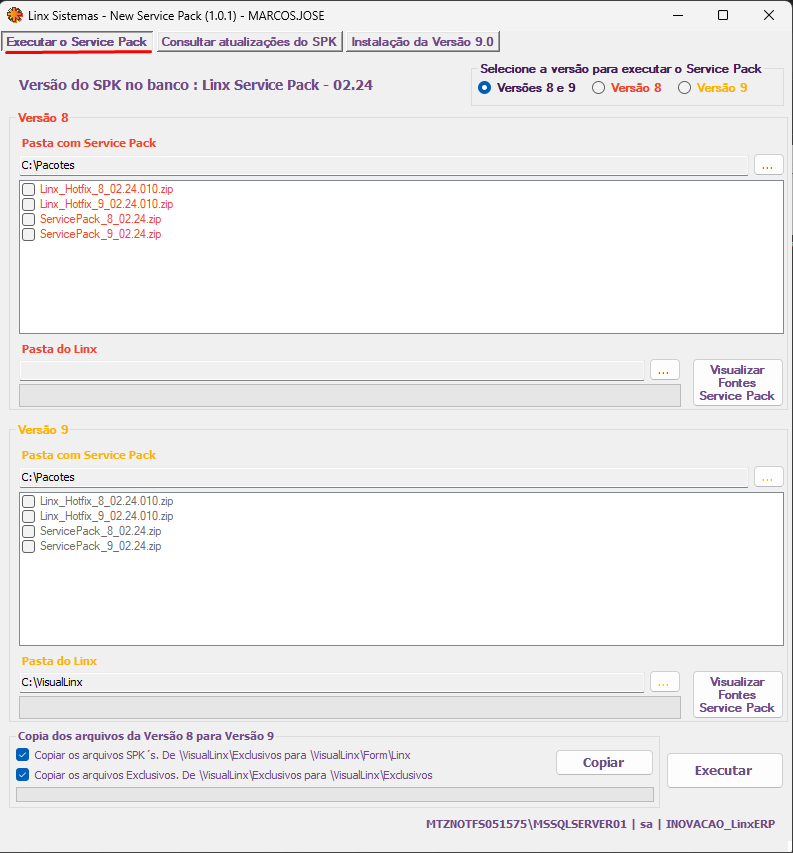Viewport: 793px width, 853px height.
Task: Uncheck Copiar os arquivos Exclusivos option
Action: (22, 775)
